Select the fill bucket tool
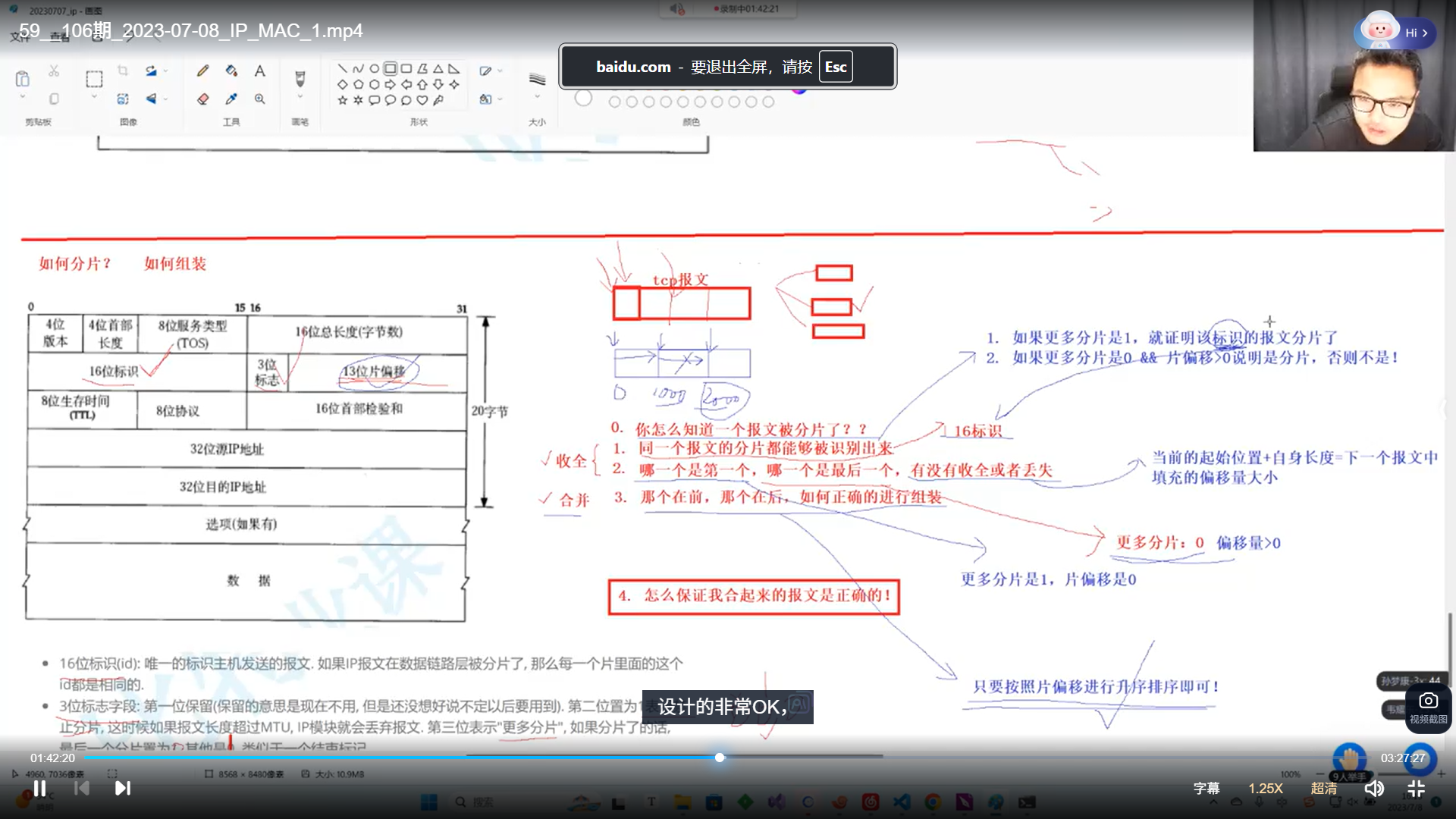 (x=231, y=71)
